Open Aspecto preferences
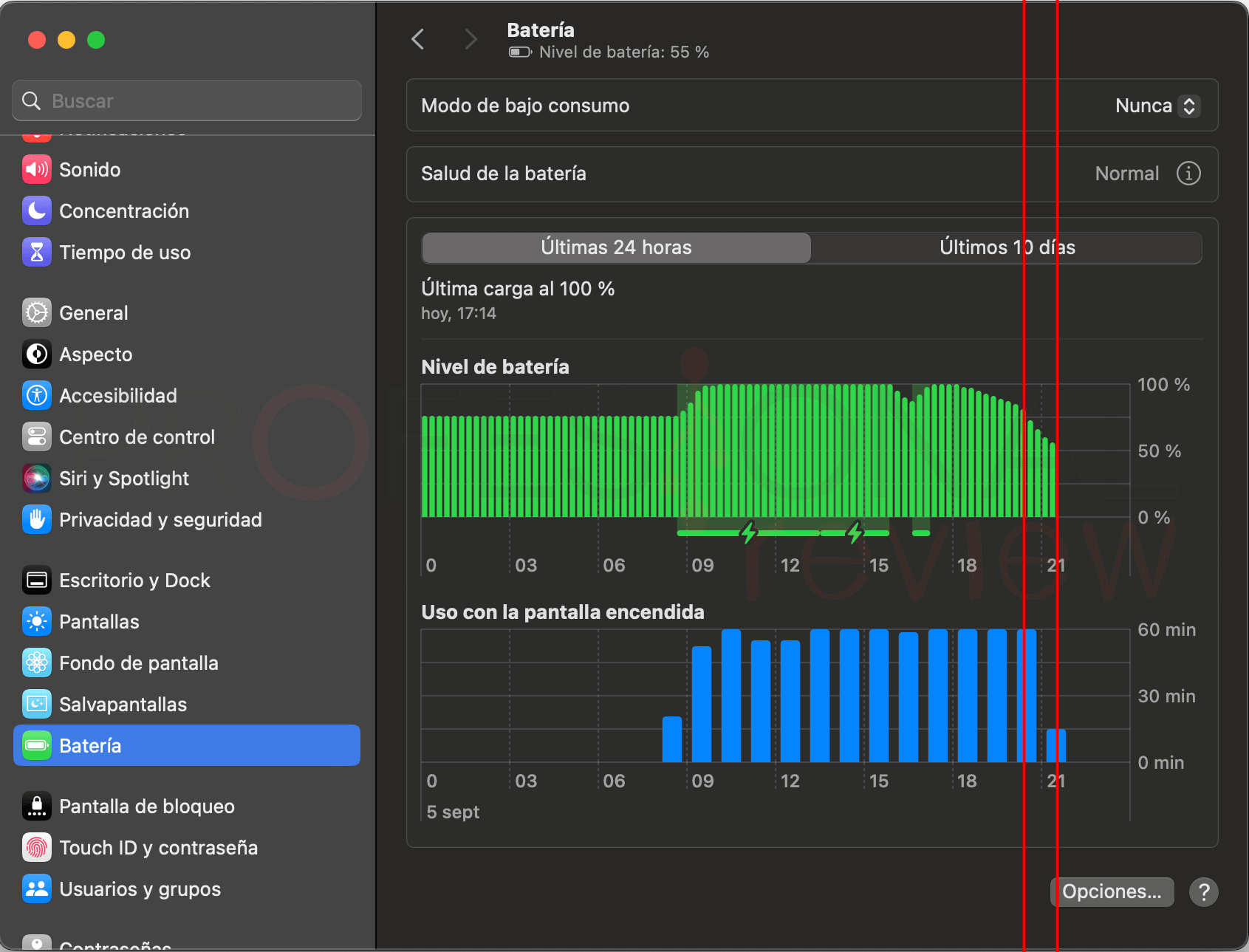The image size is (1249, 952). (x=187, y=355)
